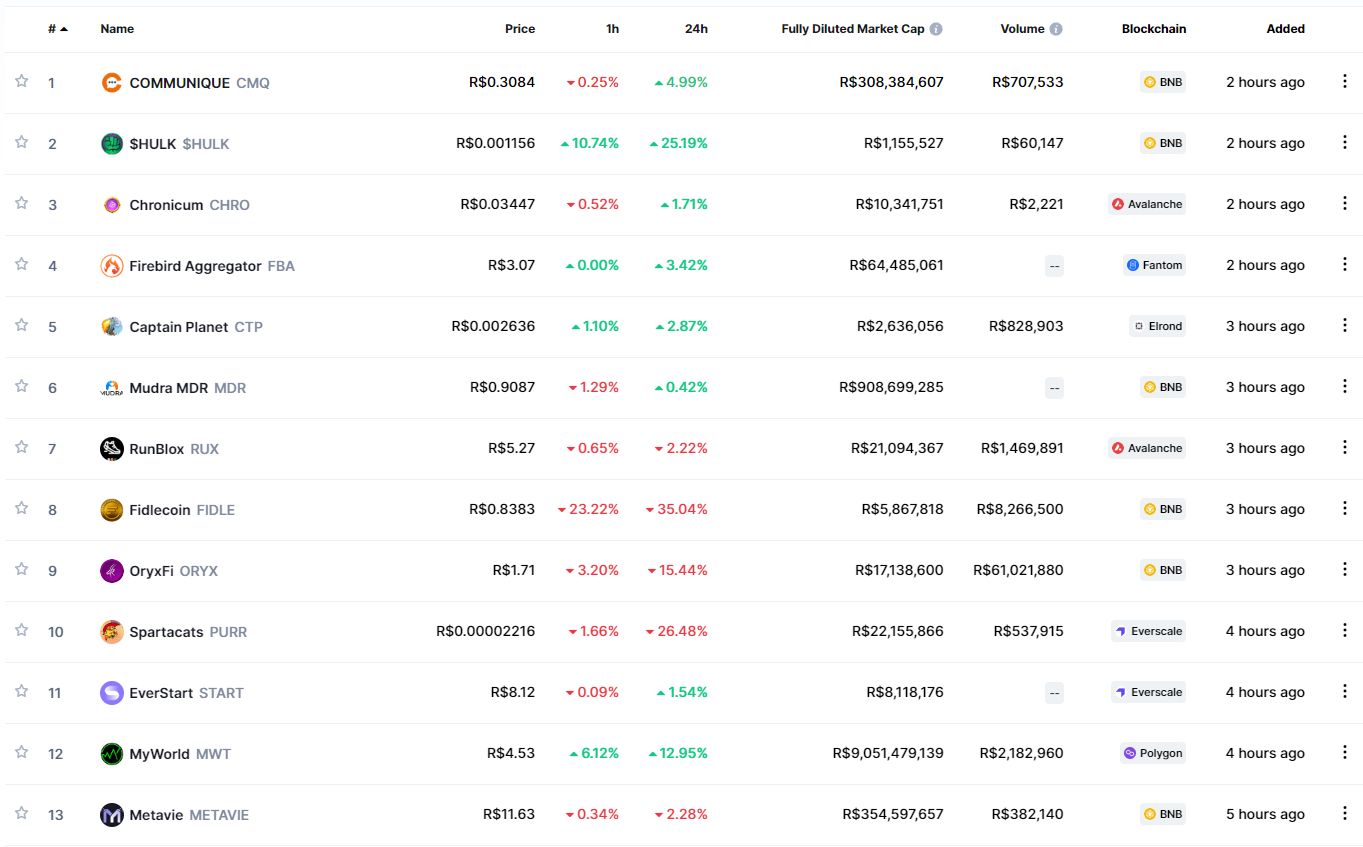Click MyWorld market cap R$9,051,479,139
Image resolution: width=1363 pixels, height=847 pixels.
click(x=888, y=753)
